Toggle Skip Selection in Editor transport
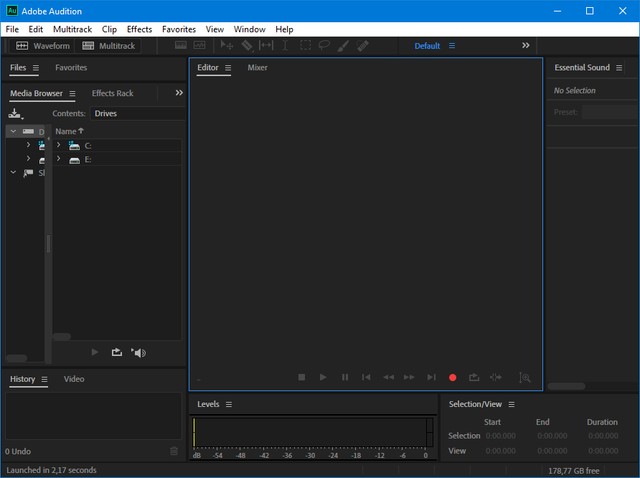Image resolution: width=640 pixels, height=478 pixels. click(496, 377)
